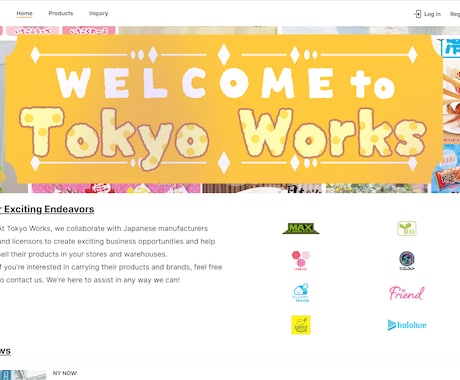Open the green sprout brand logo
460x380 pixels.
[x=407, y=228]
